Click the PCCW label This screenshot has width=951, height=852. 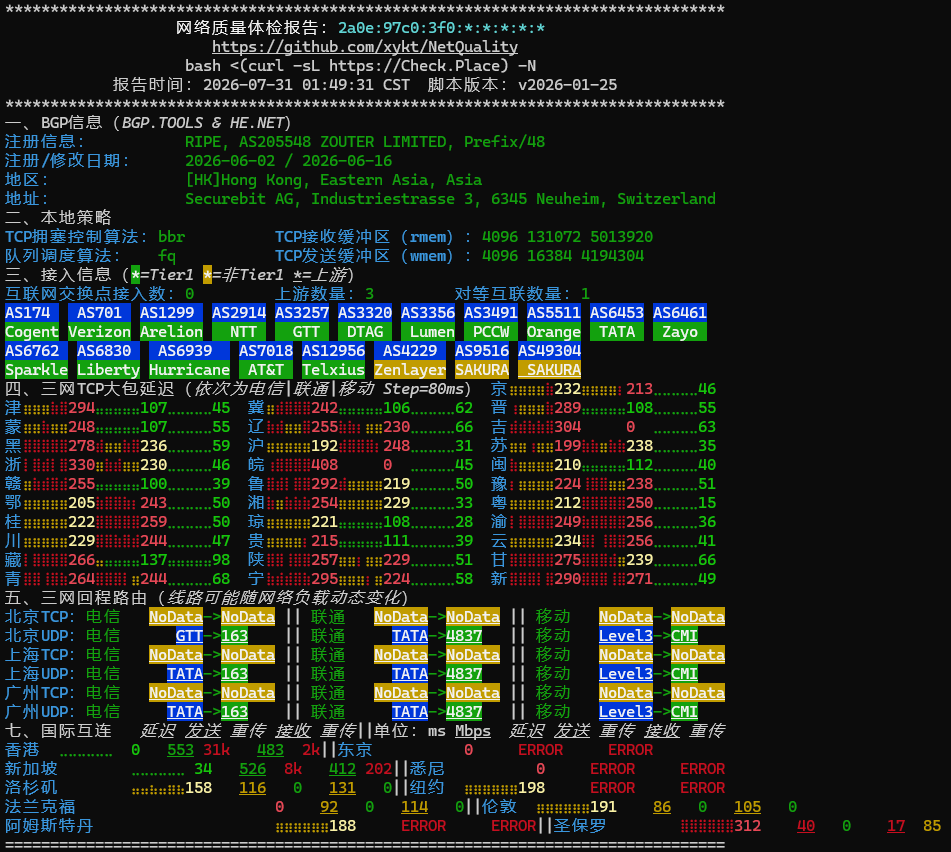coord(491,332)
